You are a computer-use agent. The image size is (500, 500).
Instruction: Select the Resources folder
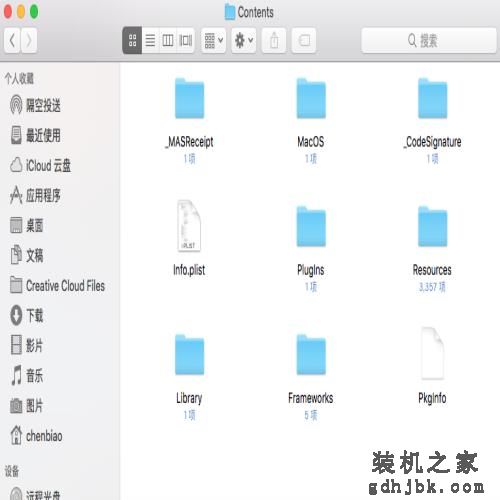[x=432, y=227]
